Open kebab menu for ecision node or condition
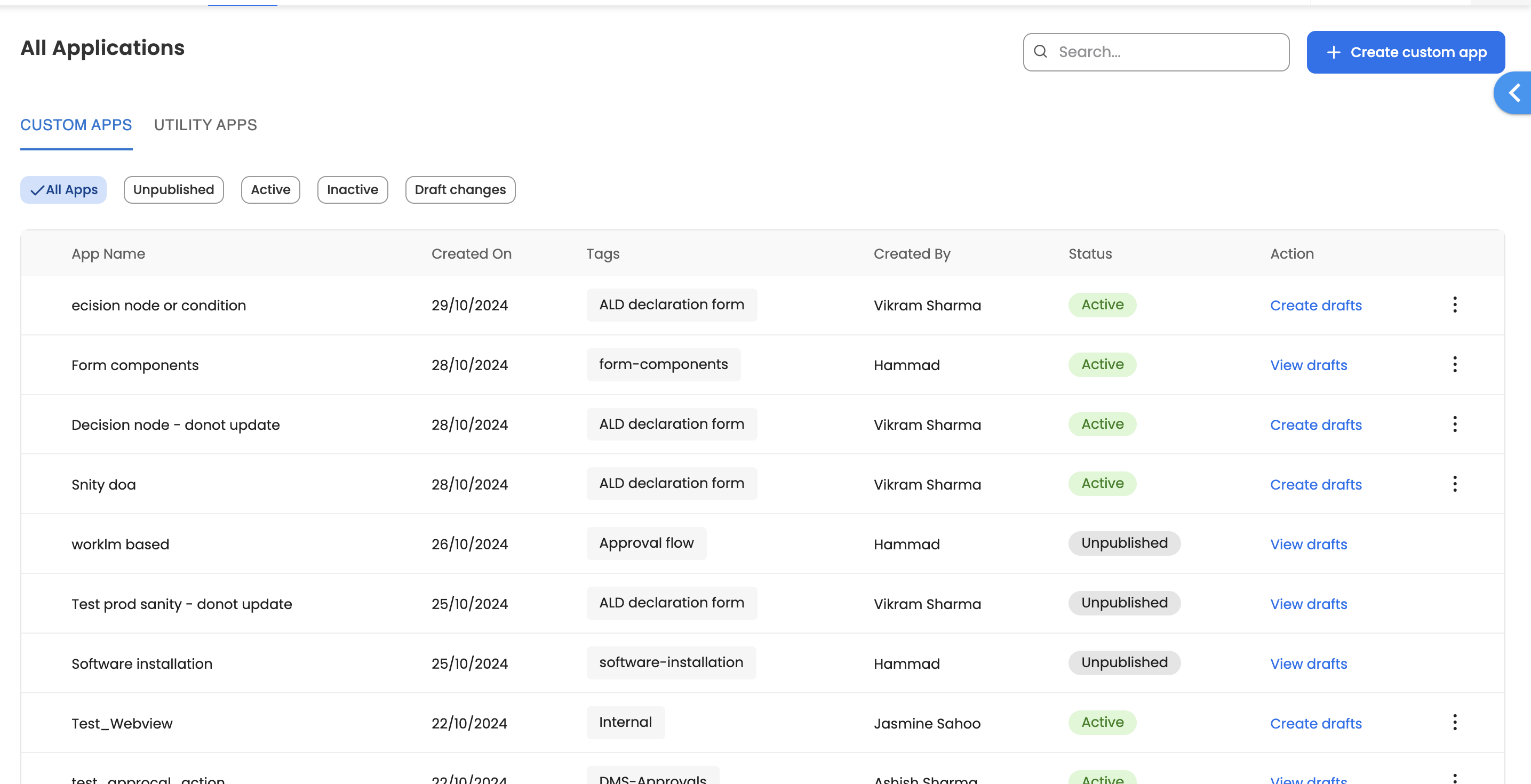This screenshot has height=784, width=1531. (1454, 305)
